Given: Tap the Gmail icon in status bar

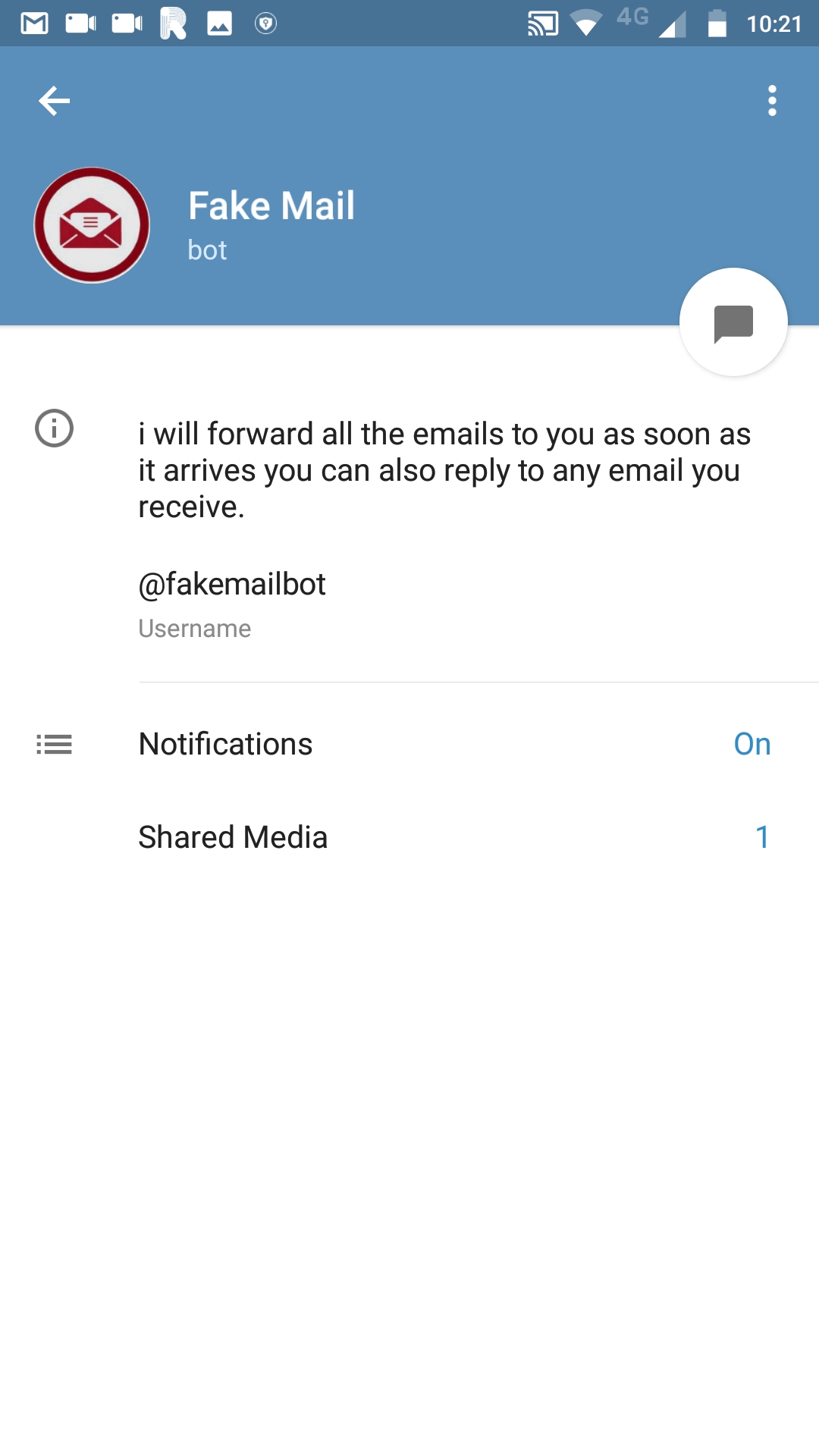Looking at the screenshot, I should 34,24.
